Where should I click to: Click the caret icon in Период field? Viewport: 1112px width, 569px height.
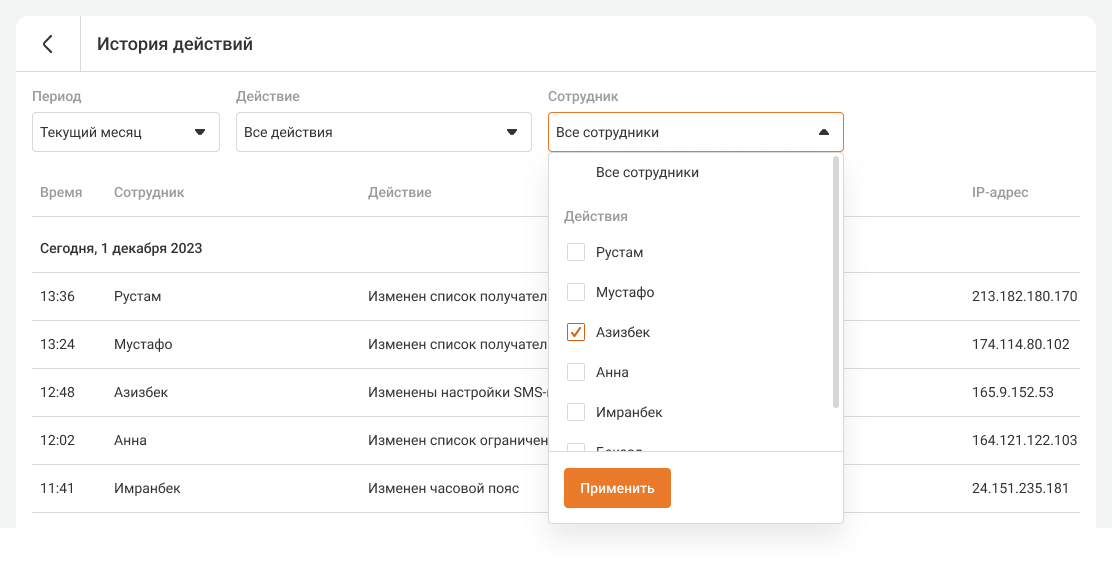pyautogui.click(x=199, y=132)
